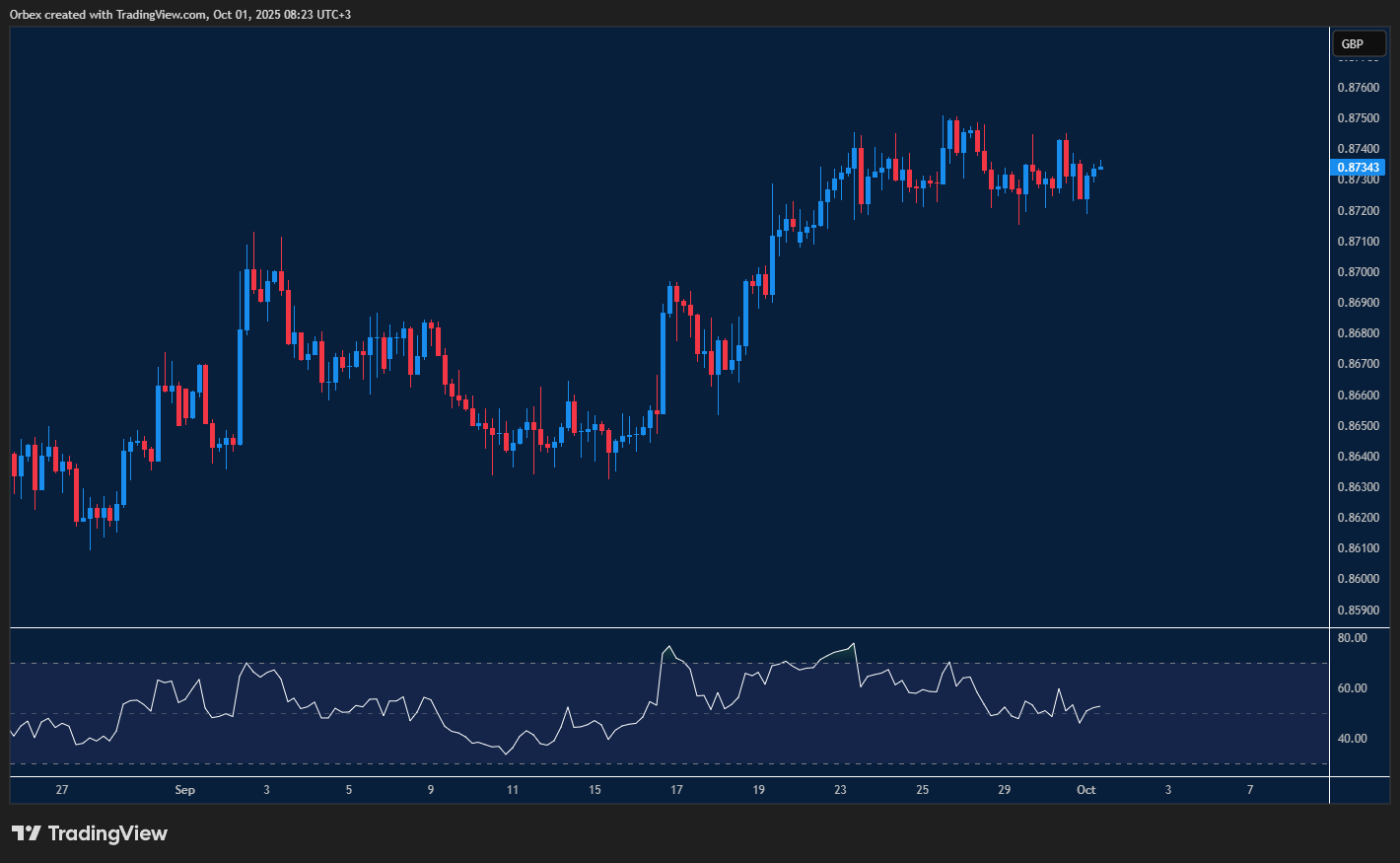The image size is (1400, 863).
Task: Select the 60.00 RSI scale label
Action: pyautogui.click(x=1352, y=688)
